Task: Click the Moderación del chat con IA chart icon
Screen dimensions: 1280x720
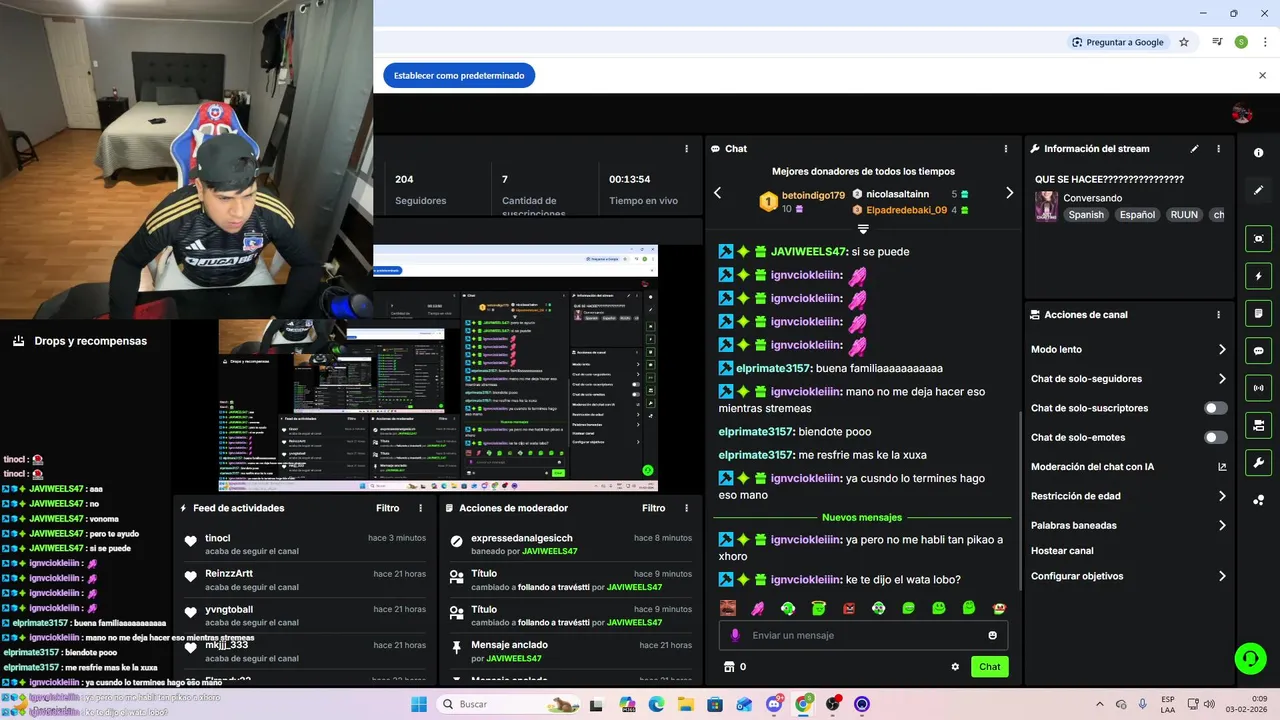Action: click(1221, 467)
